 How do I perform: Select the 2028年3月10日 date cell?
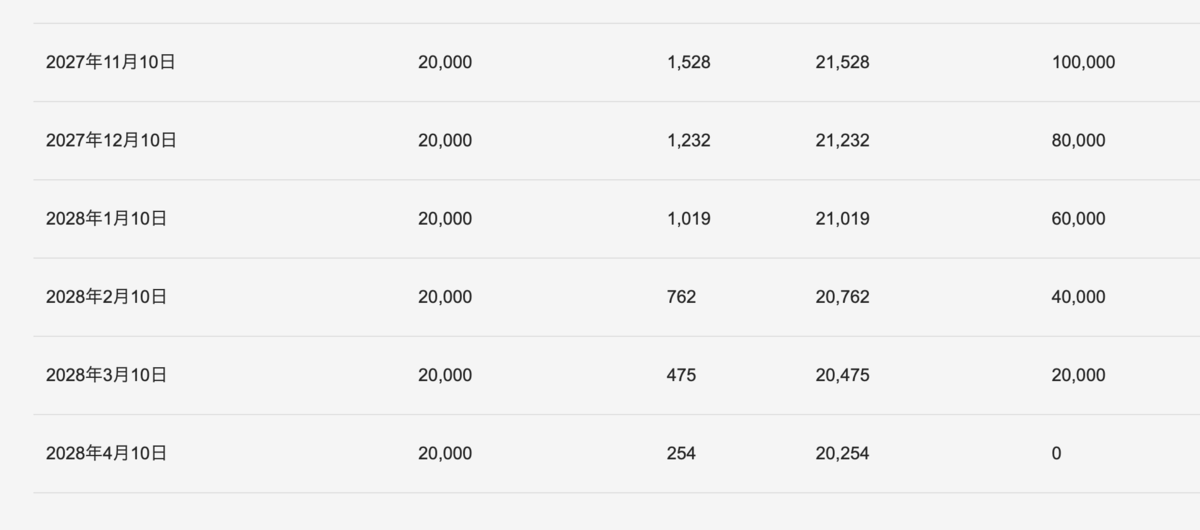tap(106, 375)
